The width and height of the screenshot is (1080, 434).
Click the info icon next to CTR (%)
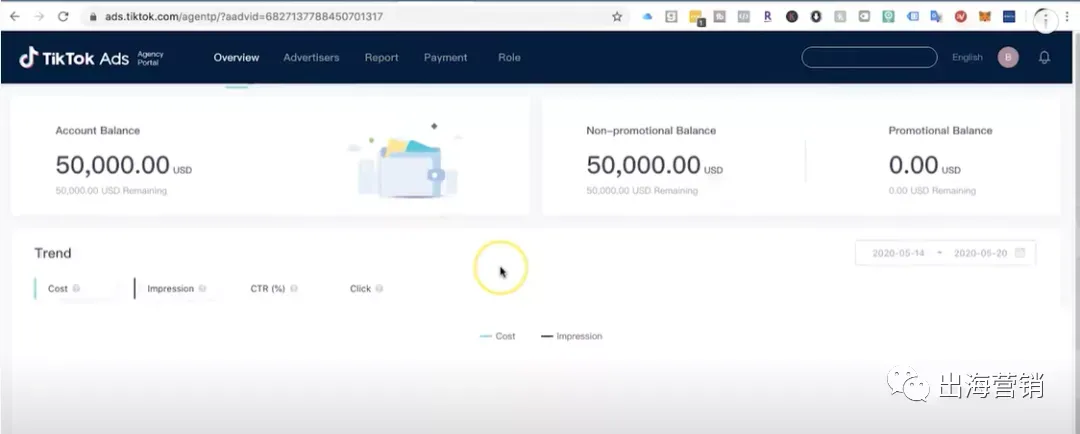tap(293, 289)
